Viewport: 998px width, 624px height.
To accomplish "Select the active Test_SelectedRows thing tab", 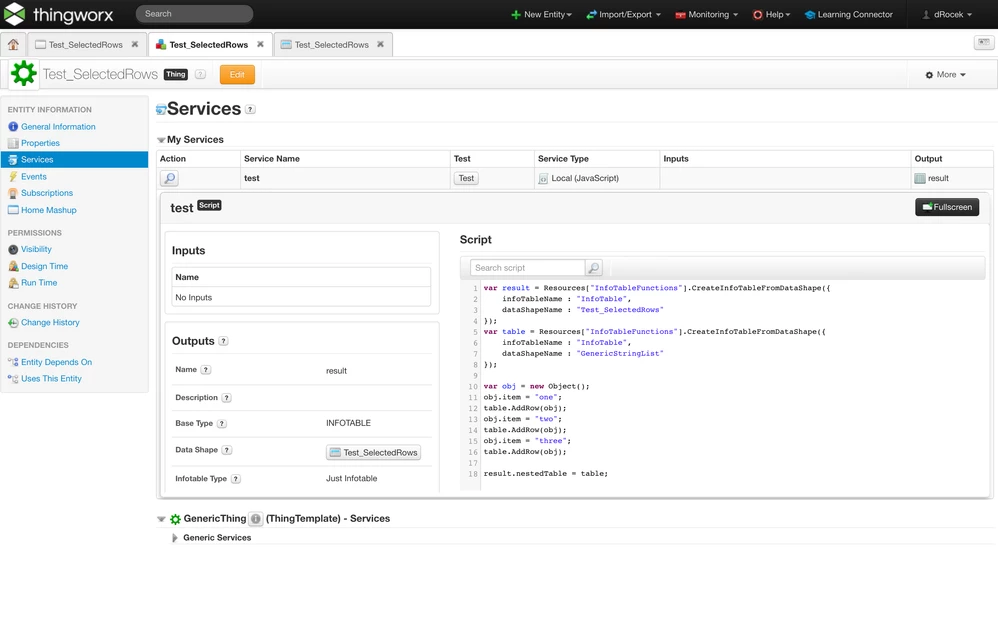I will click(209, 45).
